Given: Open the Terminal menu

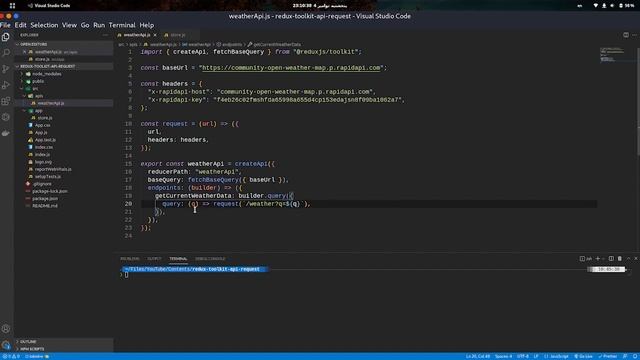Looking at the screenshot, I should tap(122, 25).
